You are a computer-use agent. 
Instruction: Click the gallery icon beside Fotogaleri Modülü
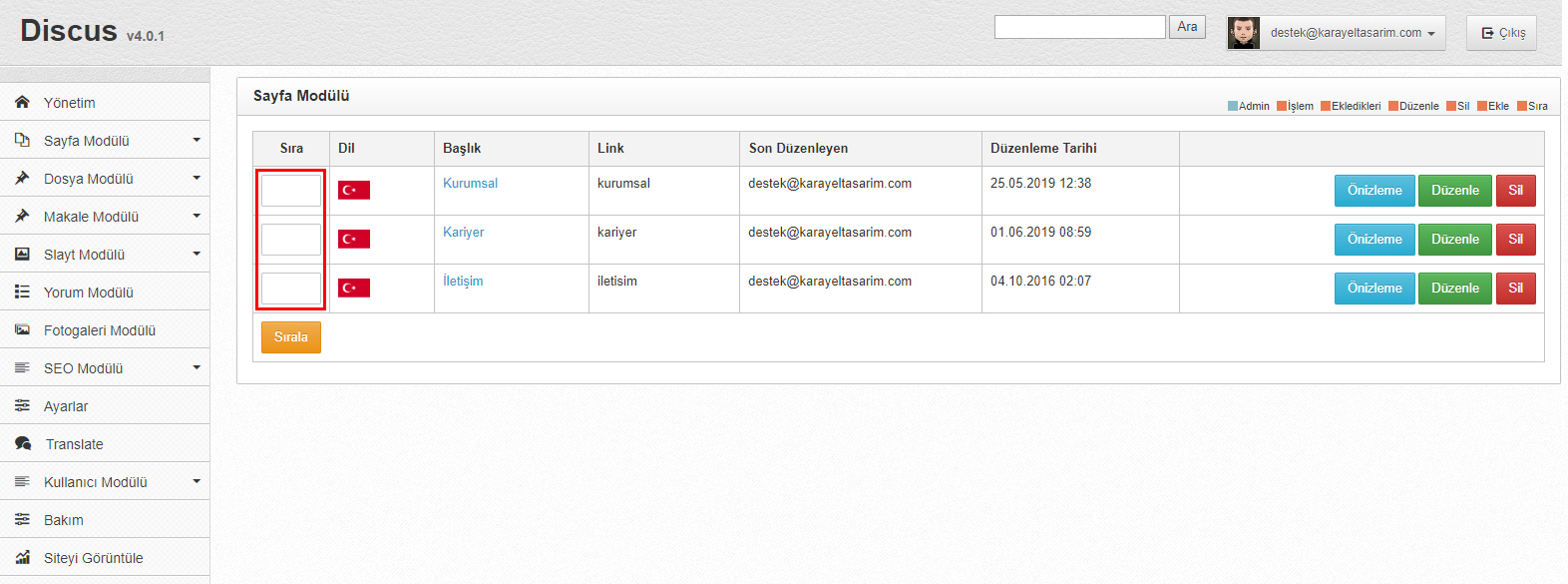click(x=22, y=329)
